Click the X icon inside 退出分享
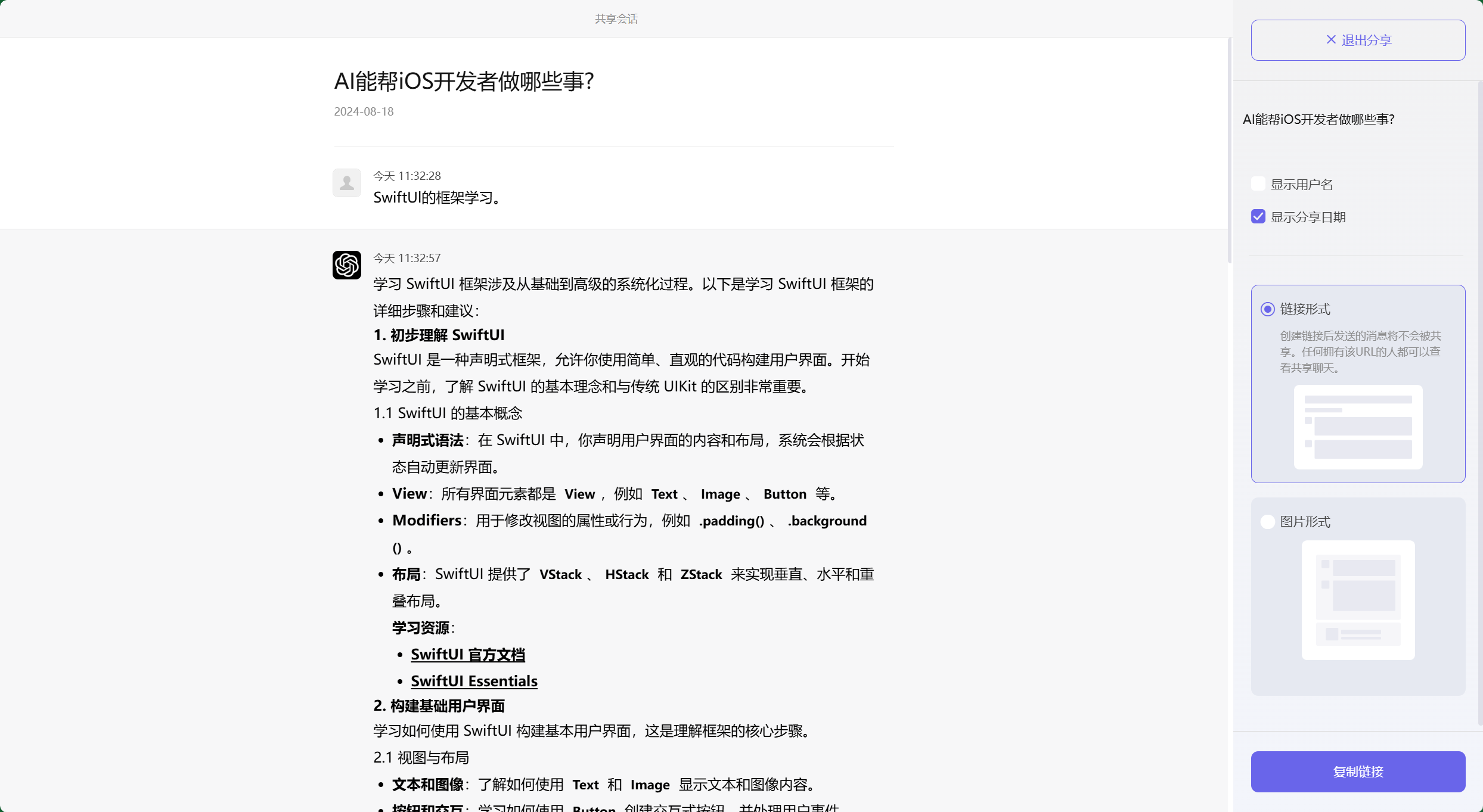The height and width of the screenshot is (812, 1483). pos(1331,39)
